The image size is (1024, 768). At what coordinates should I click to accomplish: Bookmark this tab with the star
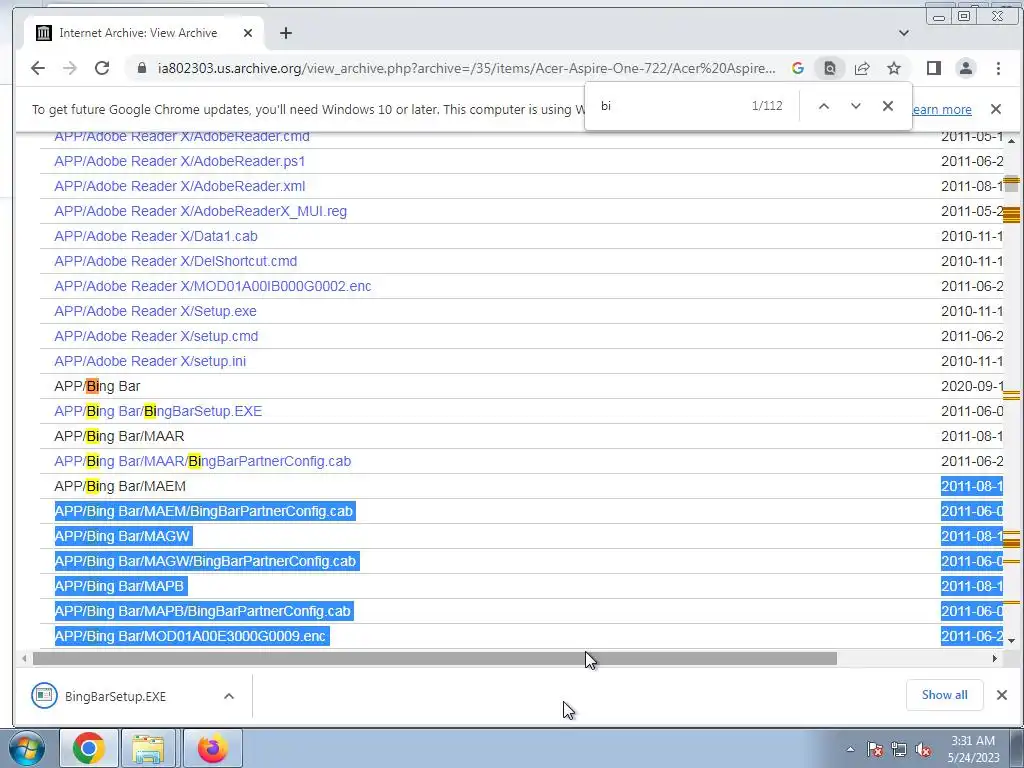894,68
